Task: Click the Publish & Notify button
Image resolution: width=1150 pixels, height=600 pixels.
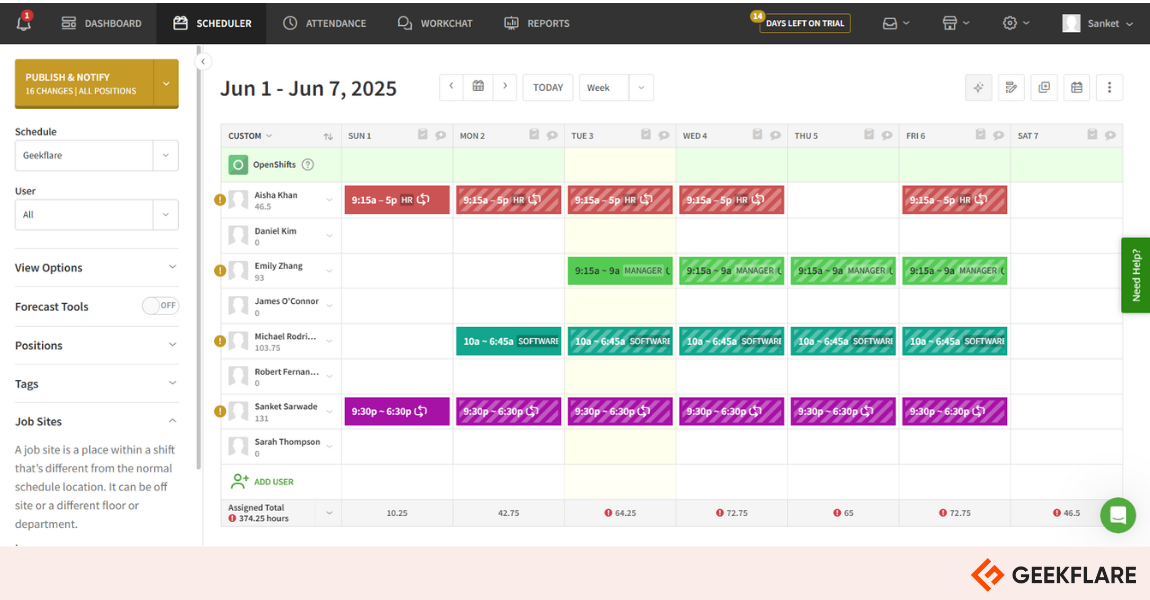Action: [x=83, y=83]
